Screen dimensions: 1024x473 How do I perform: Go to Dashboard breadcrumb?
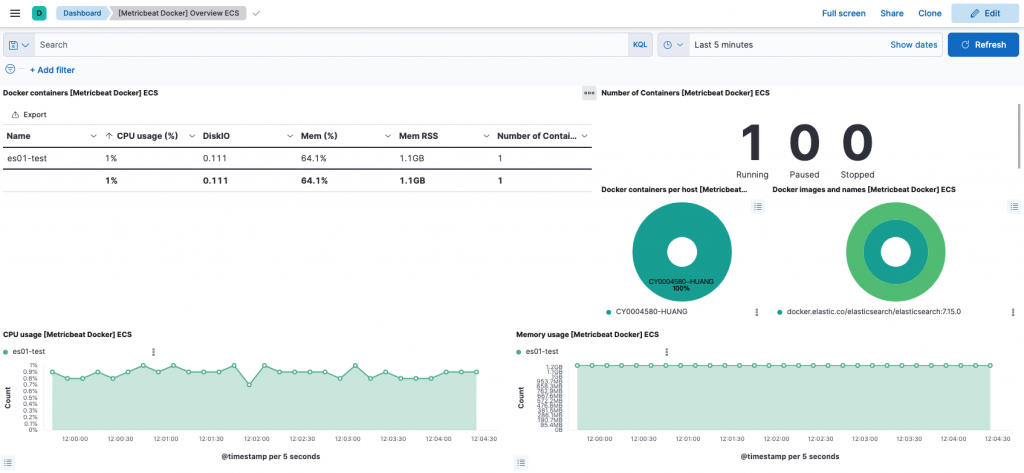point(82,13)
